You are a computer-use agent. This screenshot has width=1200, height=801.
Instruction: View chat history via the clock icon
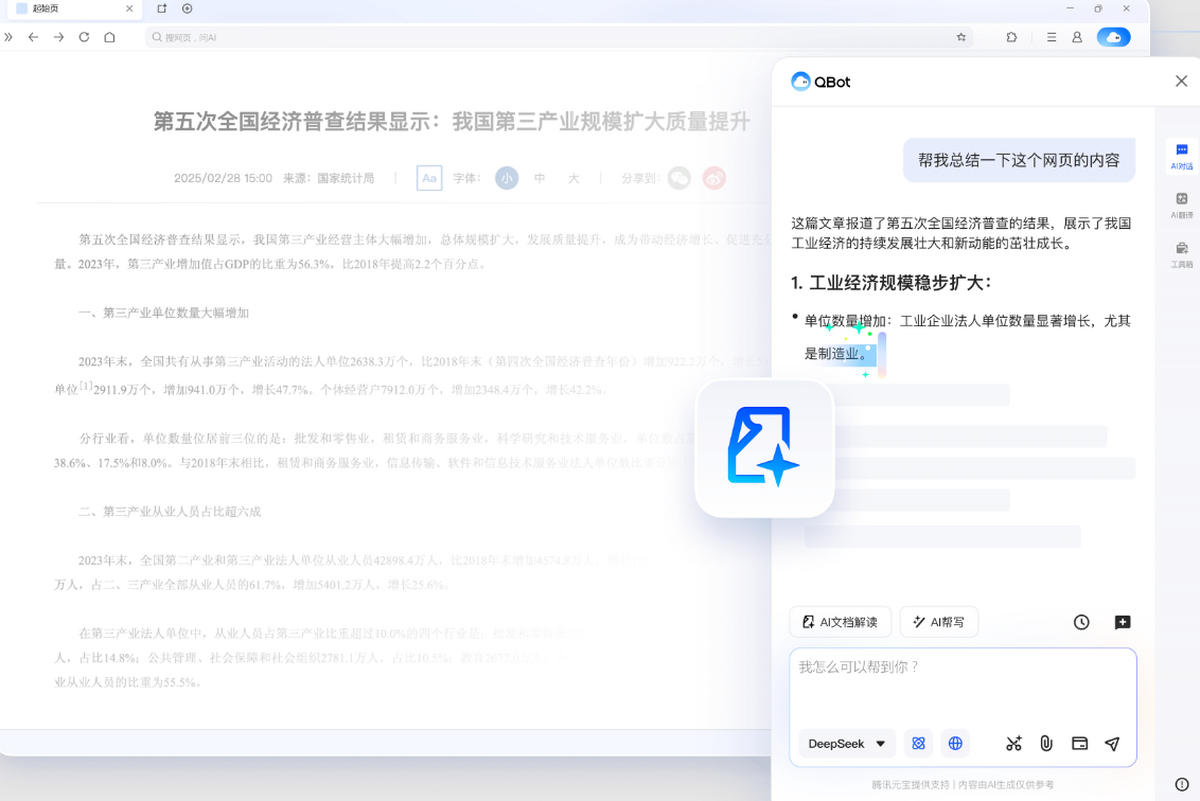[x=1081, y=622]
